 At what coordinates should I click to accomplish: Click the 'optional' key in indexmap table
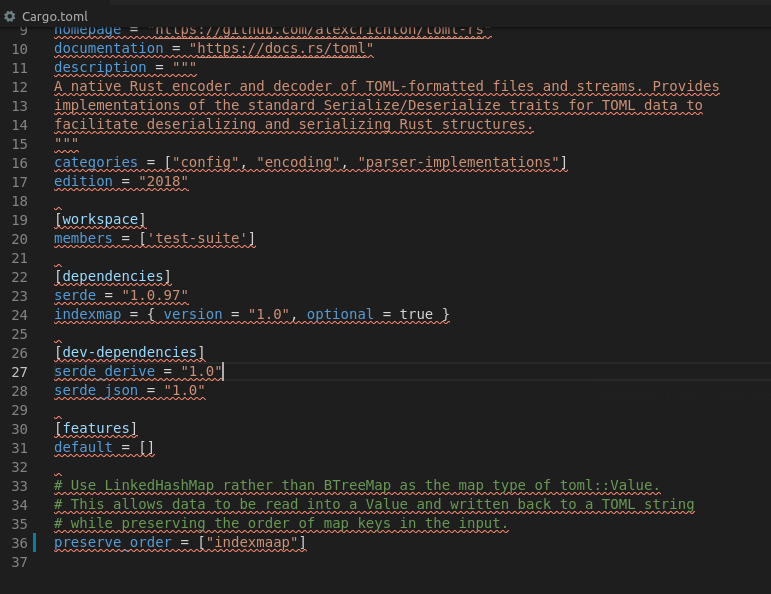340,314
